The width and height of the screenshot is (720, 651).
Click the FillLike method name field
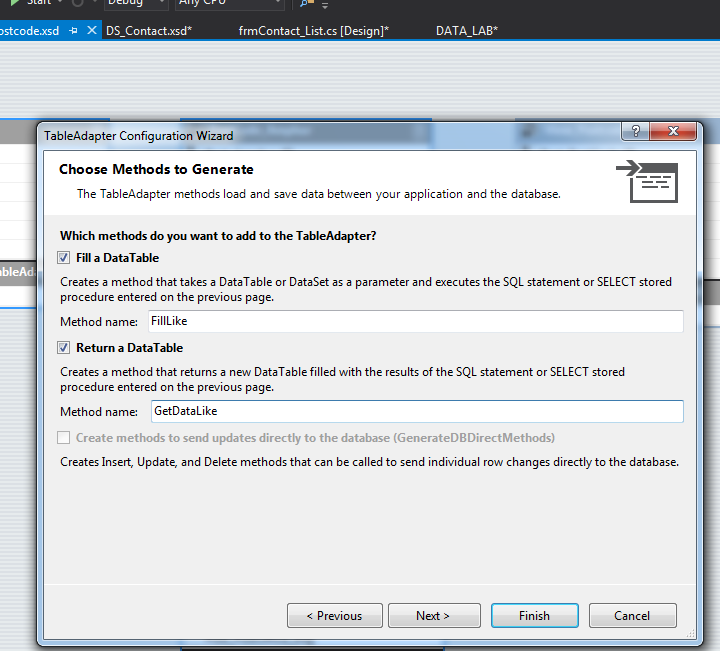coord(415,322)
